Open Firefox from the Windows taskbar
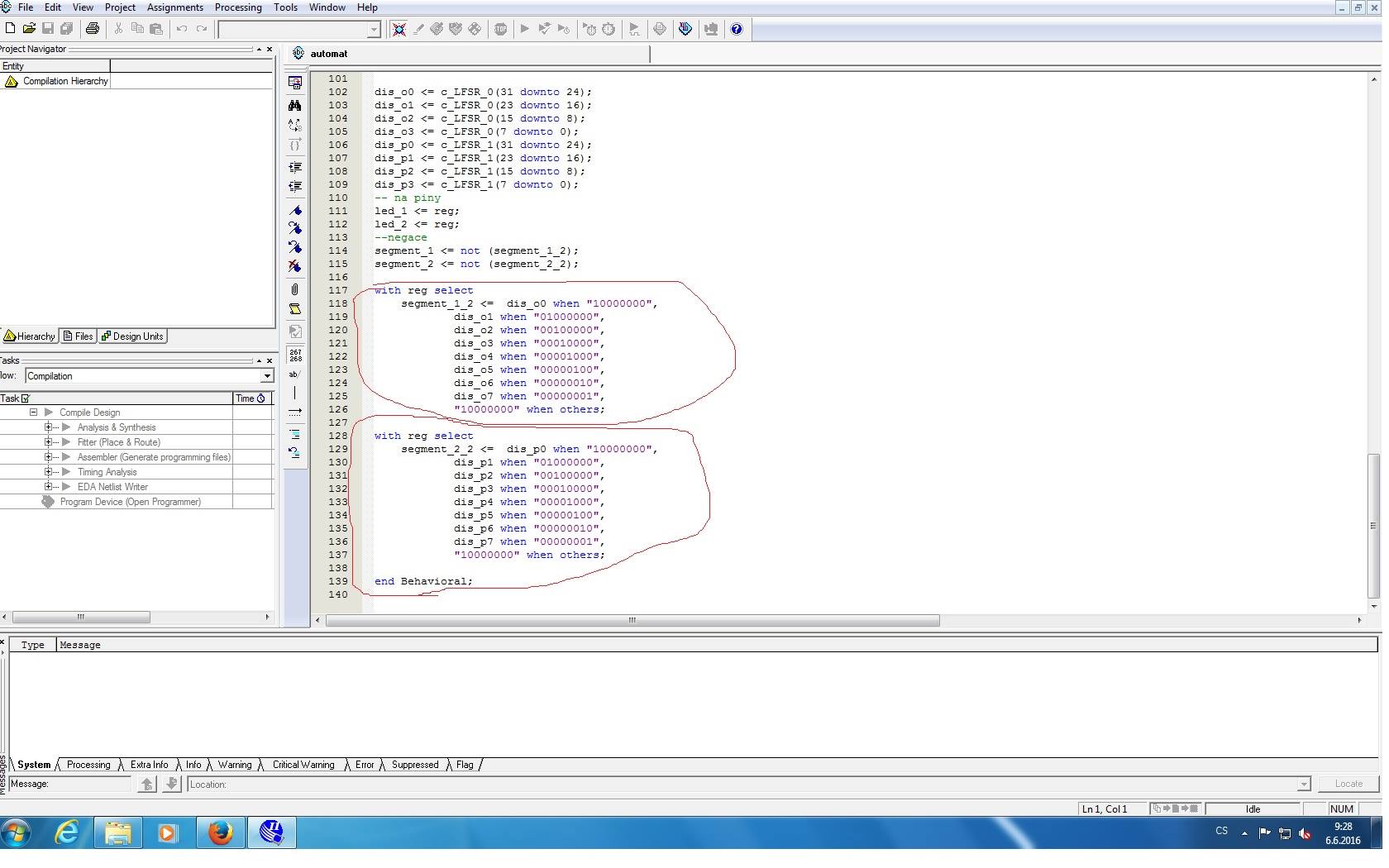The image size is (1389, 868). (220, 832)
